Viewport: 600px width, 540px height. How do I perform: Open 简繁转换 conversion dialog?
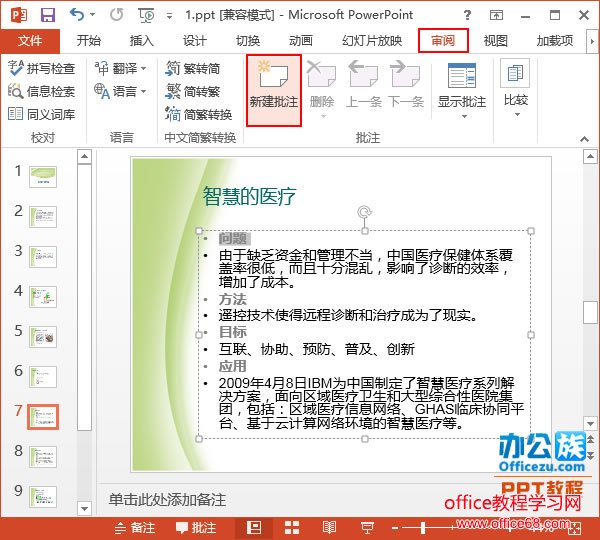(x=199, y=114)
